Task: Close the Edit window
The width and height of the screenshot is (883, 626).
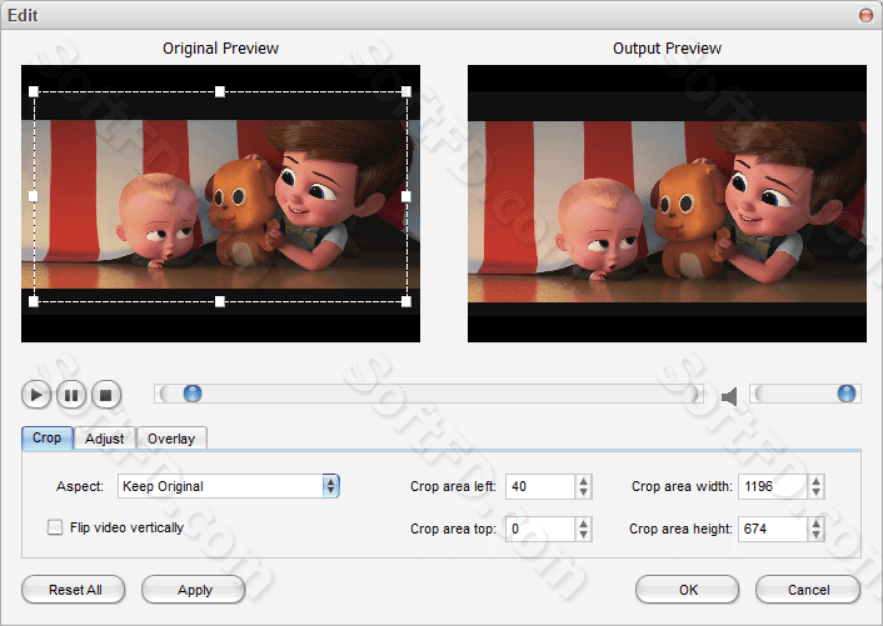Action: (x=866, y=15)
